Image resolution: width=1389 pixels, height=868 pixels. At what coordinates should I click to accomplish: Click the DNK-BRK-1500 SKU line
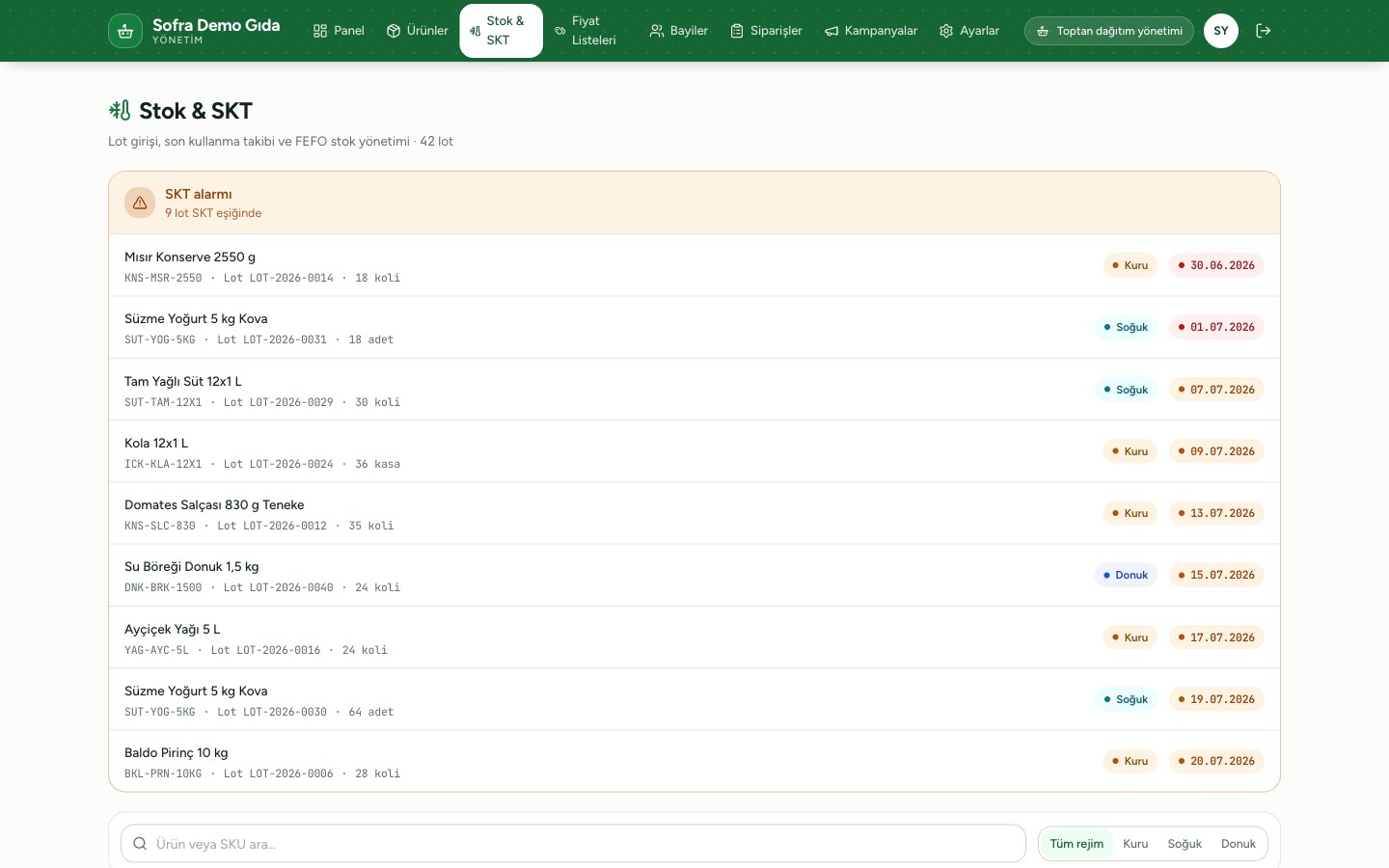(262, 587)
